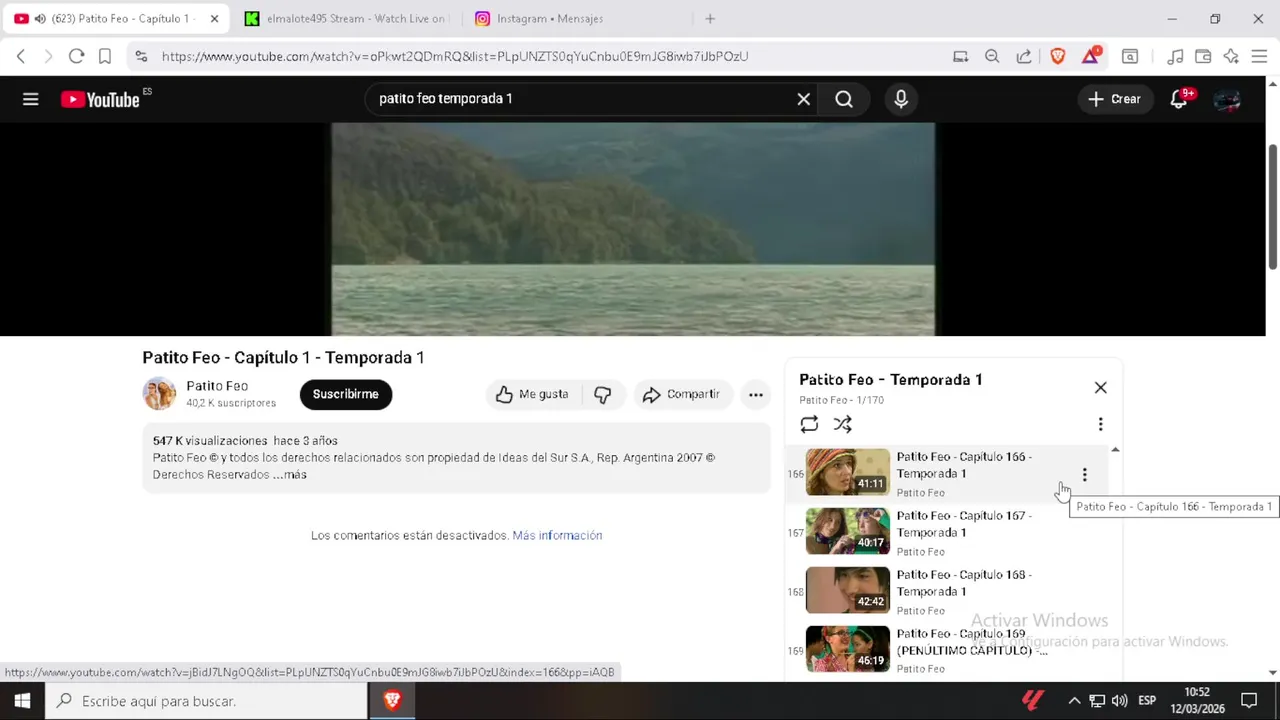Click the Suscribirme button
Viewport: 1280px width, 720px height.
click(346, 394)
